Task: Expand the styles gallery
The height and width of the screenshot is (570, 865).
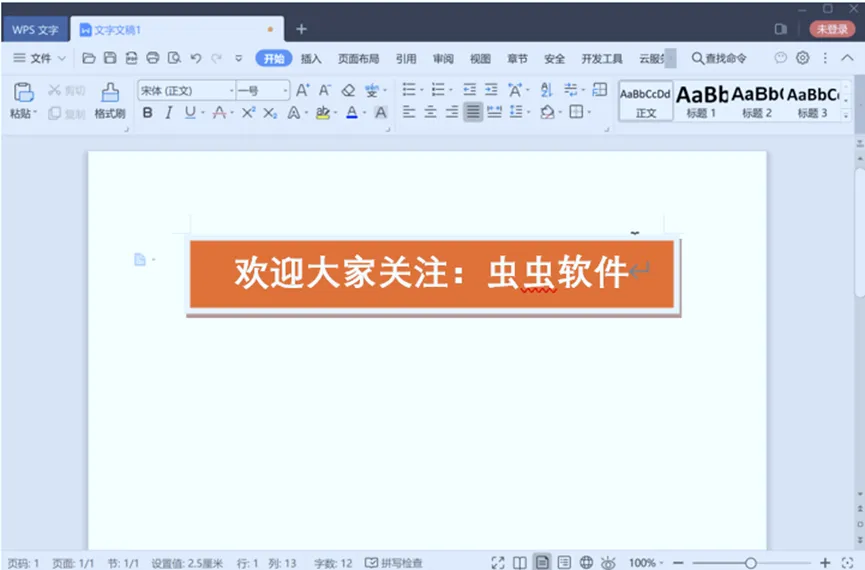Action: tap(846, 115)
